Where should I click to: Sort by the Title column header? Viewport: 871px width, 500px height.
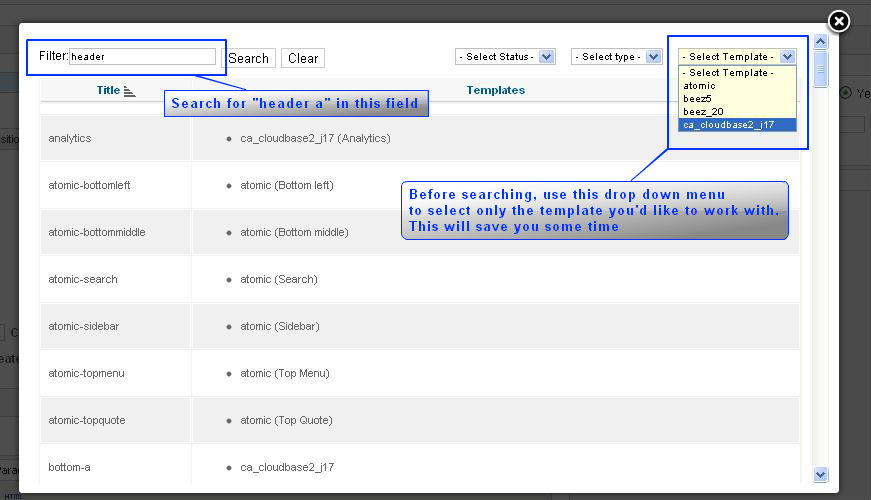108,90
